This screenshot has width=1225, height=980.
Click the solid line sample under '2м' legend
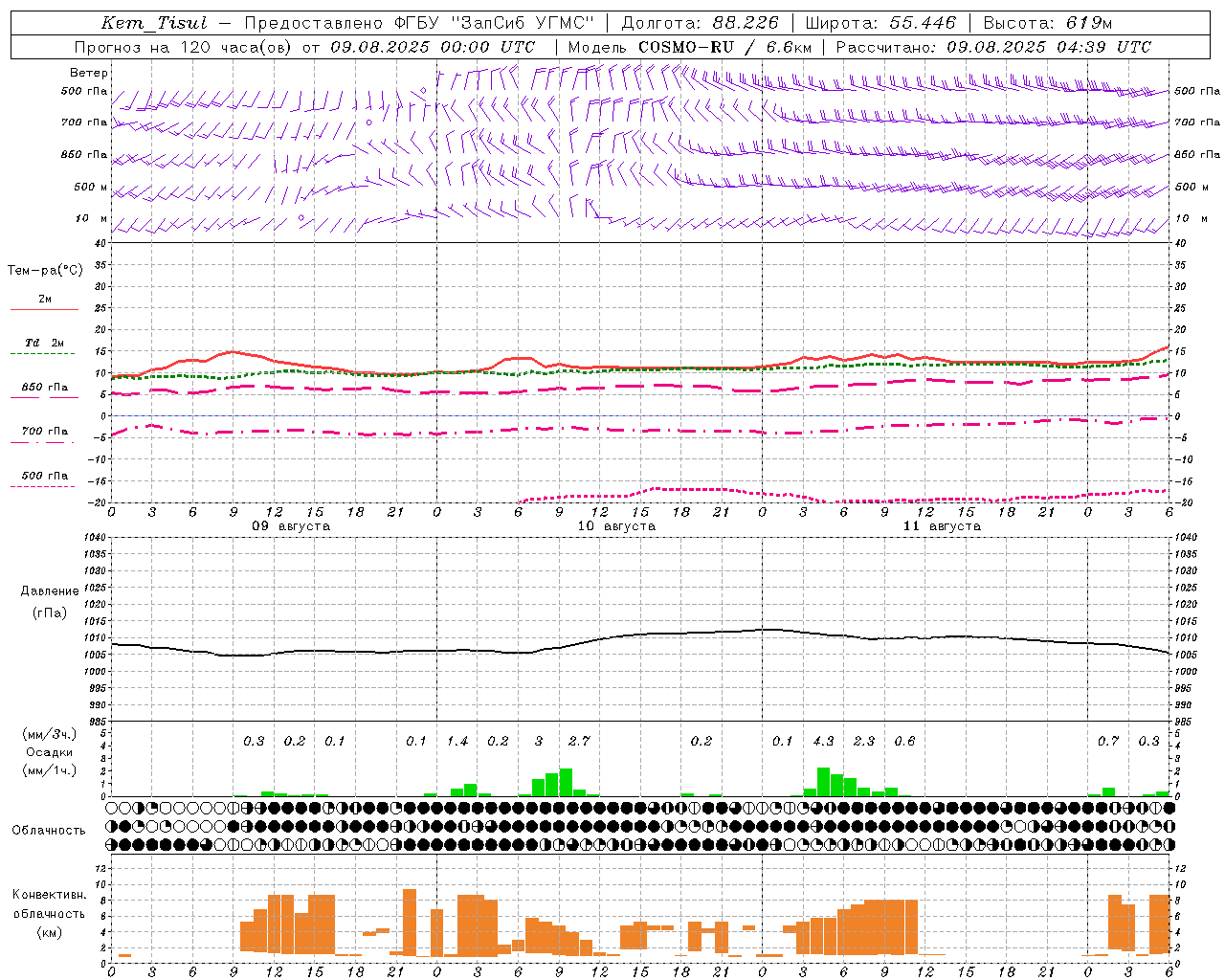(44, 309)
